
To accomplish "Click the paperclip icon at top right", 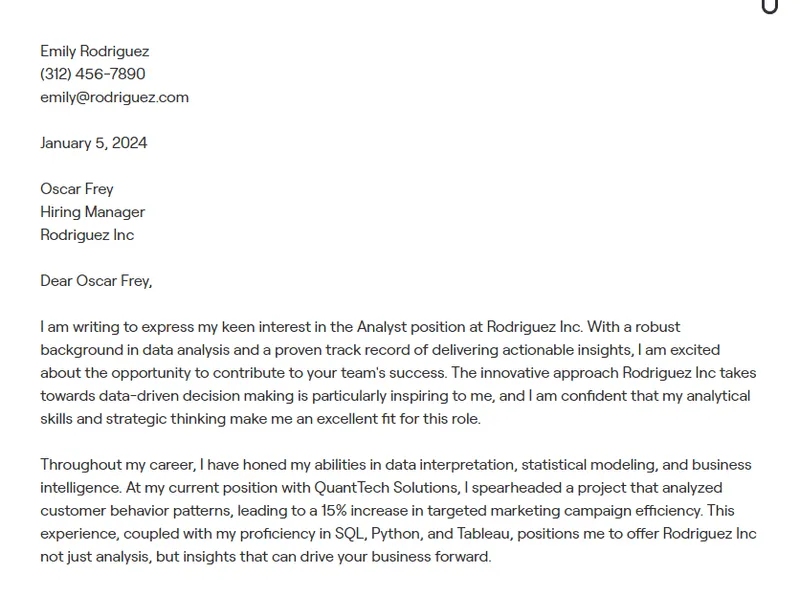I will click(x=769, y=6).
